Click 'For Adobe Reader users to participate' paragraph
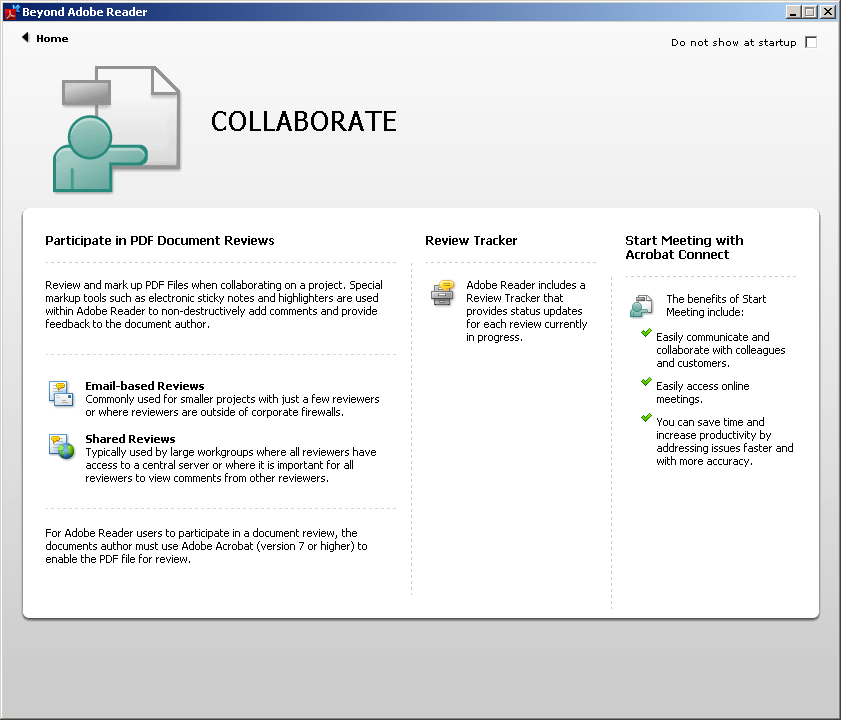 point(206,546)
